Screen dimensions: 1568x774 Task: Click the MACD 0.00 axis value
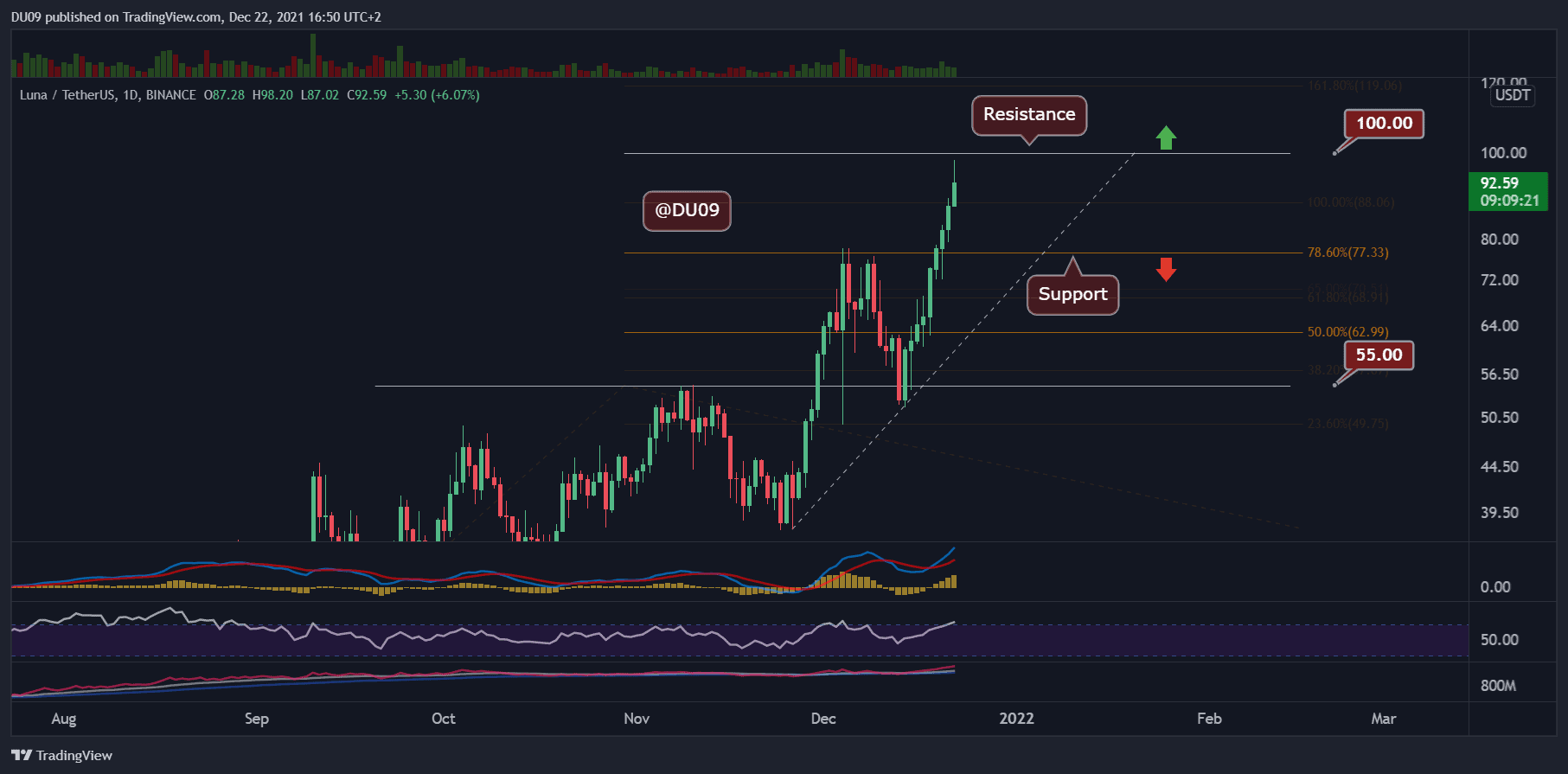[x=1495, y=587]
